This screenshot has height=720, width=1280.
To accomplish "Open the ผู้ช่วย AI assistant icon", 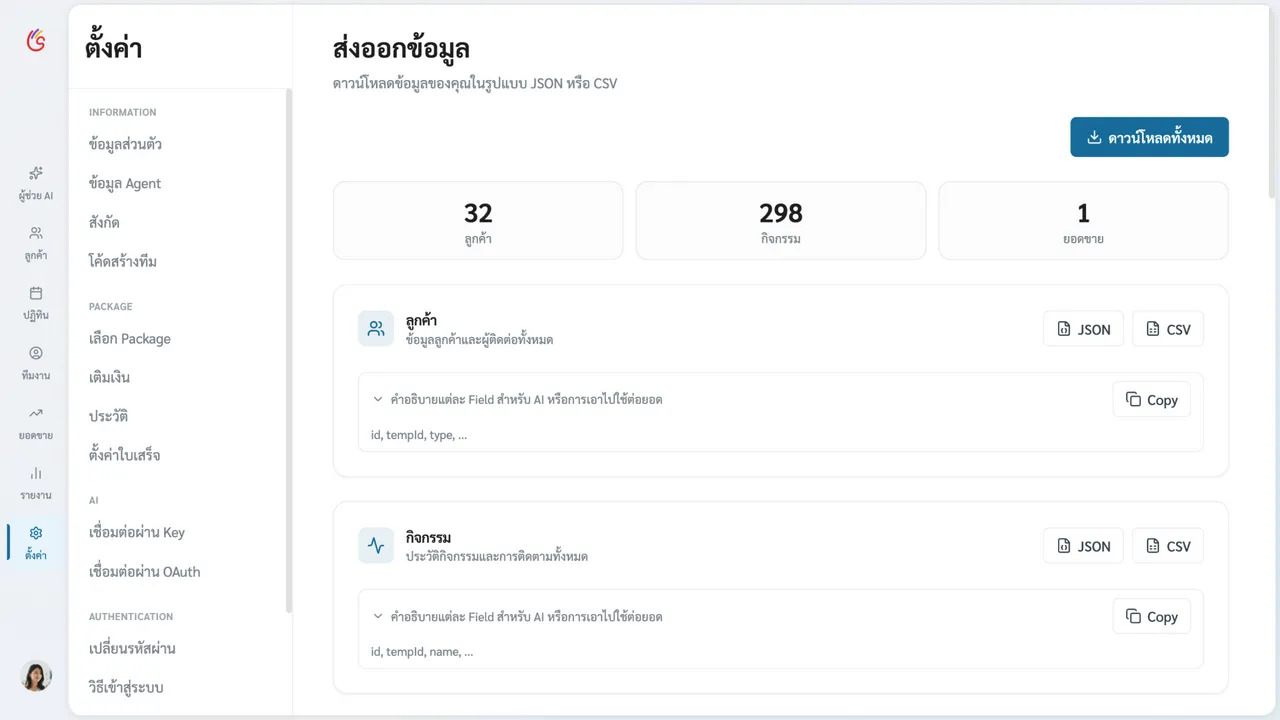I will (x=36, y=173).
